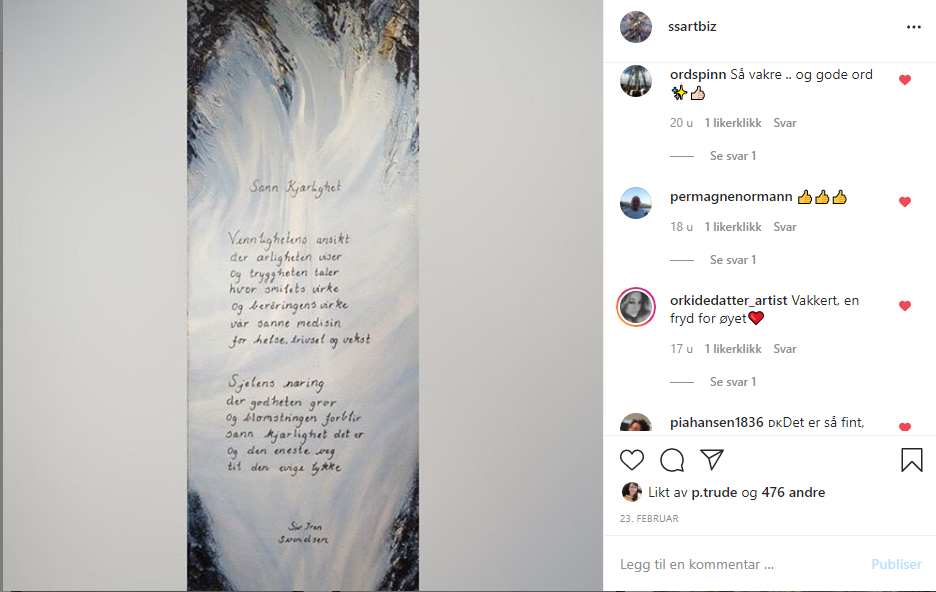Save post with bookmark icon

912,460
